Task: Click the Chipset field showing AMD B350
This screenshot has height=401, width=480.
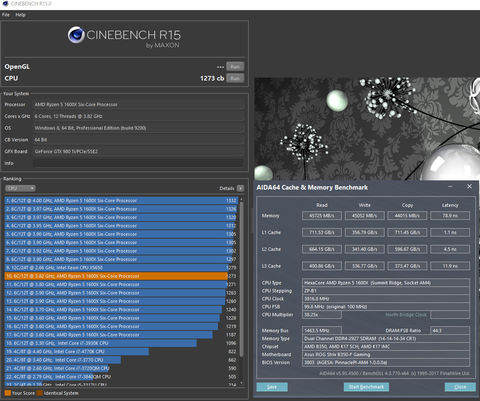Action: (386, 347)
